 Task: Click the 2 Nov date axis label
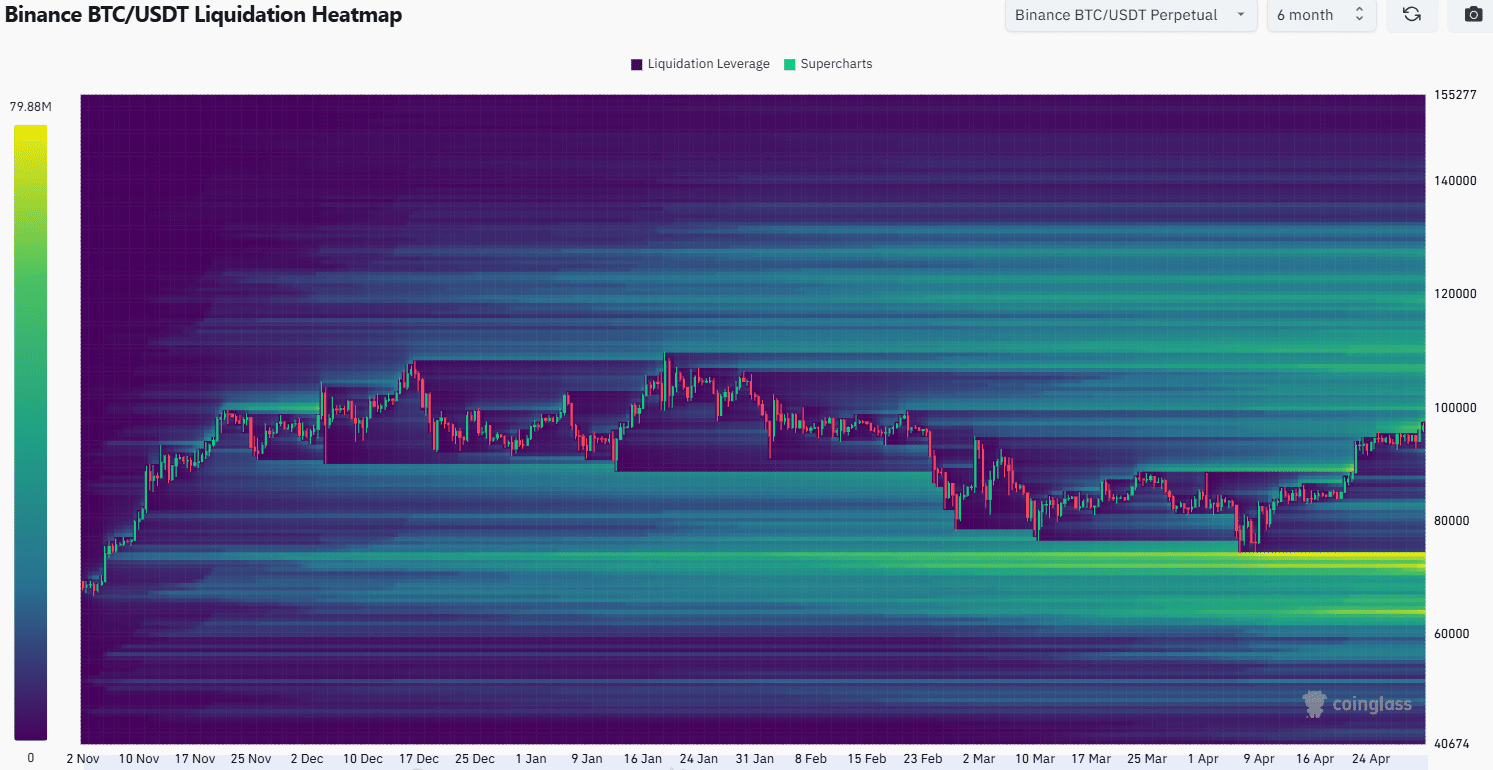82,759
